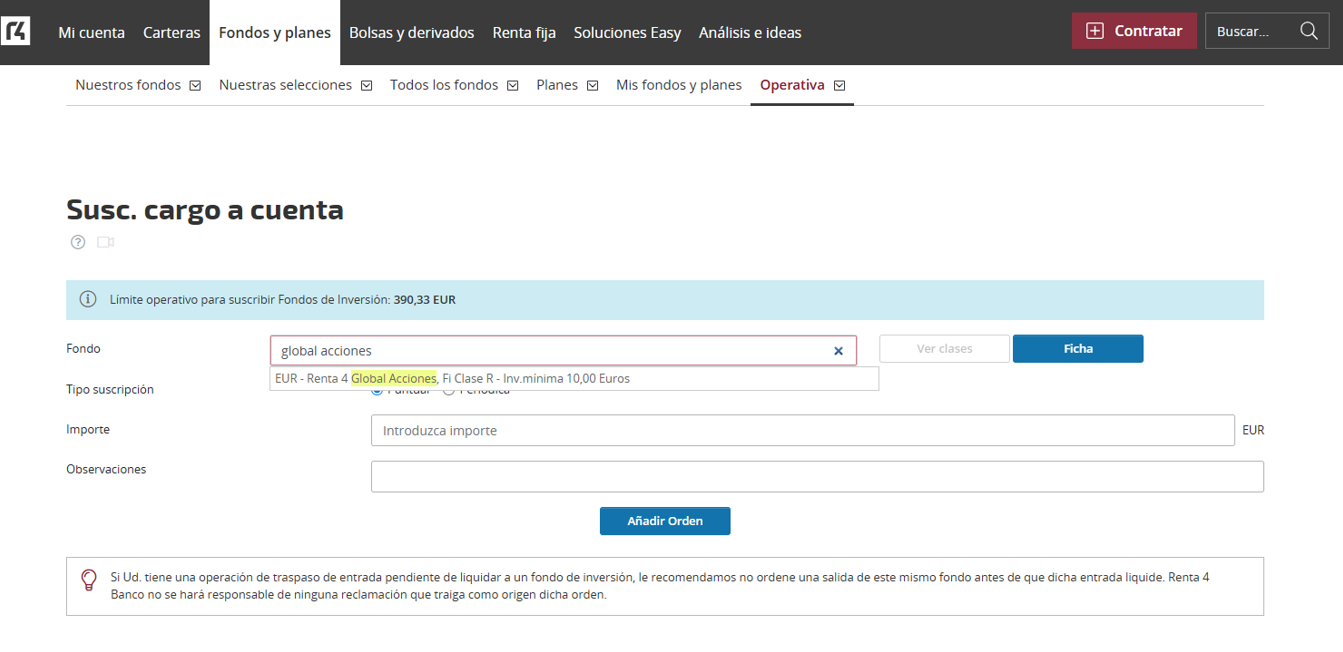Switch to the Nuestros fondos tab
Viewport: 1343px width, 652px height.
(128, 85)
